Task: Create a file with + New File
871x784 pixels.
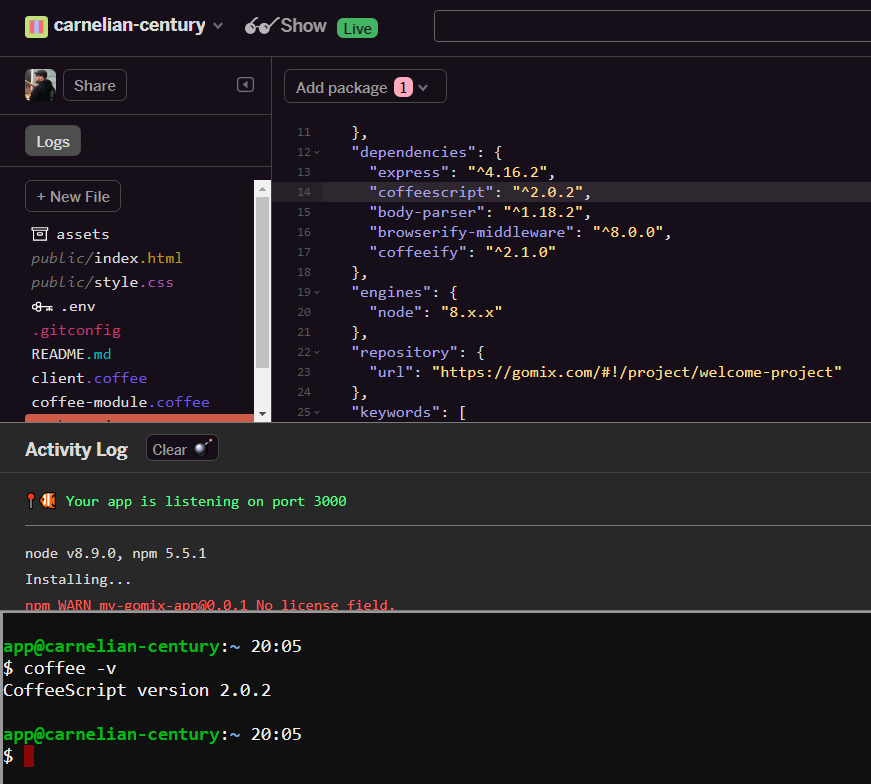Action: tap(73, 196)
